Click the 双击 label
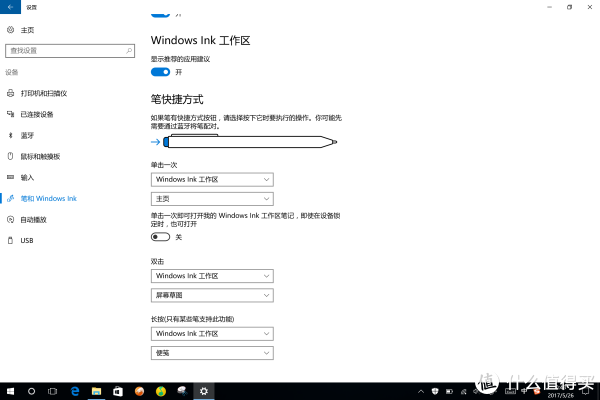The width and height of the screenshot is (600, 400). pyautogui.click(x=157, y=261)
